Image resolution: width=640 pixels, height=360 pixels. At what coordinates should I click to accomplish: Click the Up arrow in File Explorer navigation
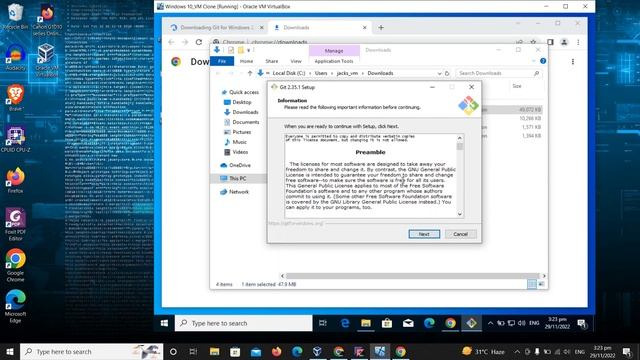(x=250, y=73)
